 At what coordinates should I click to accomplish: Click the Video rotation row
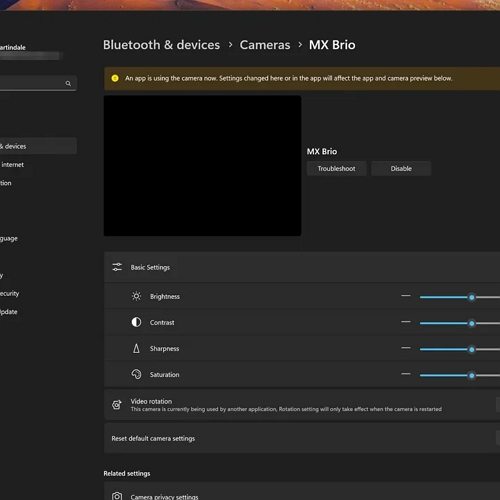[x=302, y=405]
